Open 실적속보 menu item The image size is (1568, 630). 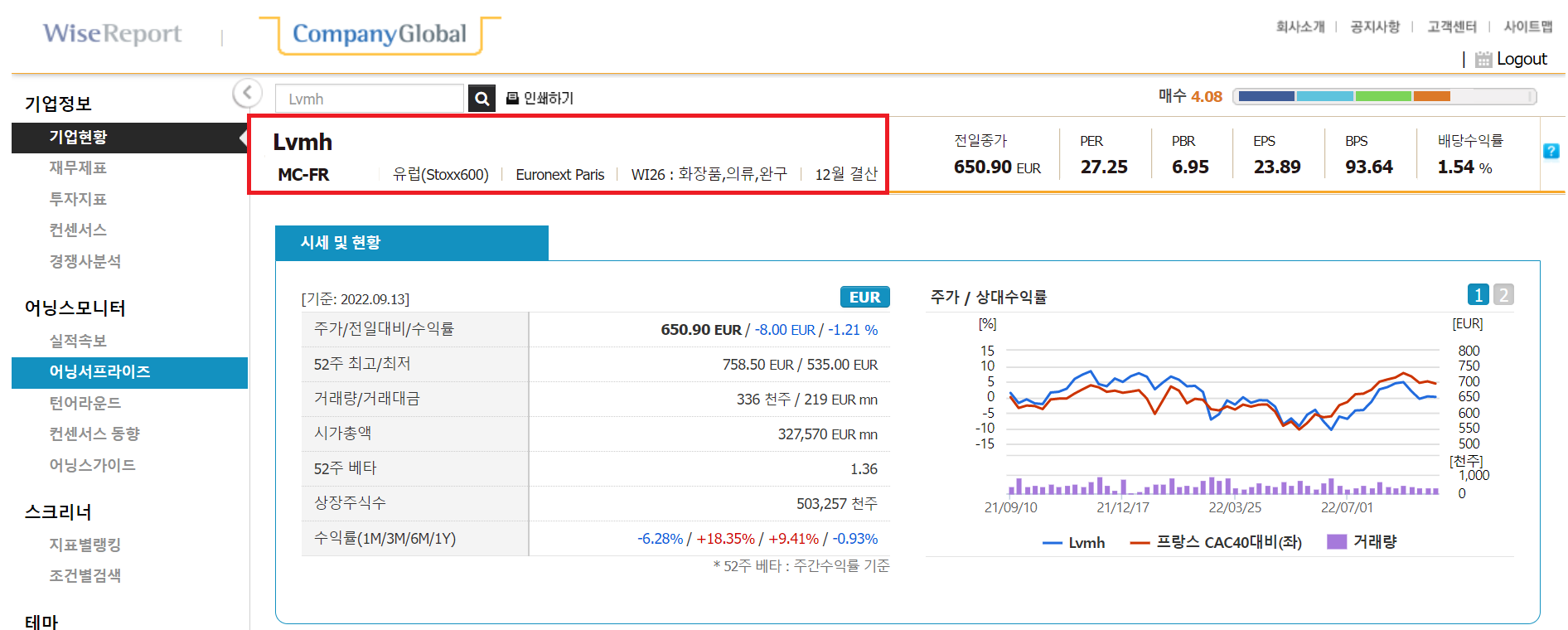78,341
